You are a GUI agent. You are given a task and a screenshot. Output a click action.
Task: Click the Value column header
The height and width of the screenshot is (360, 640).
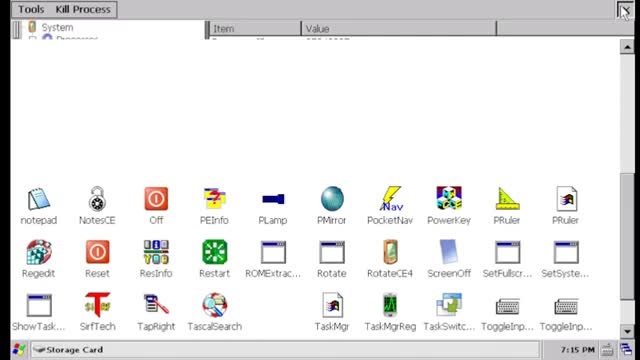pos(399,29)
